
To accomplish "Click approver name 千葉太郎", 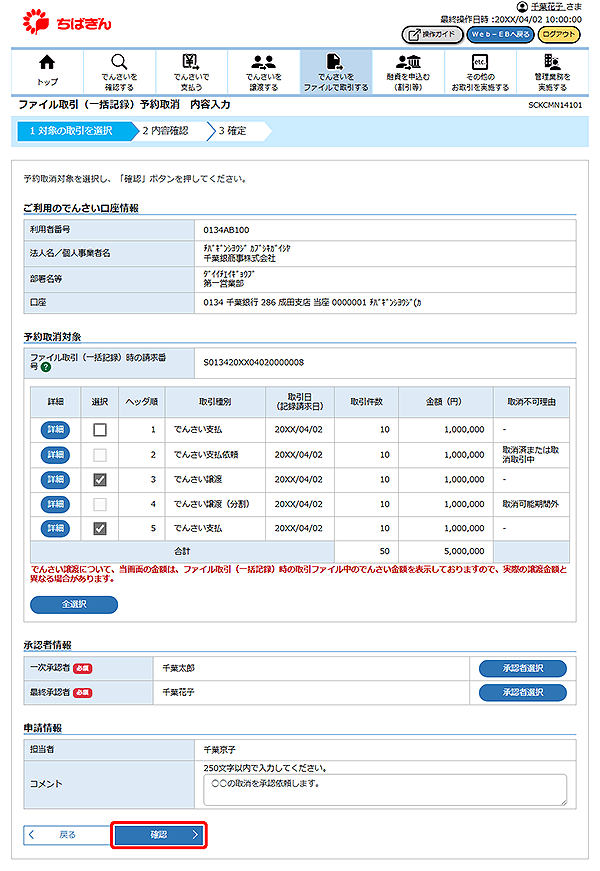I will (178, 668).
